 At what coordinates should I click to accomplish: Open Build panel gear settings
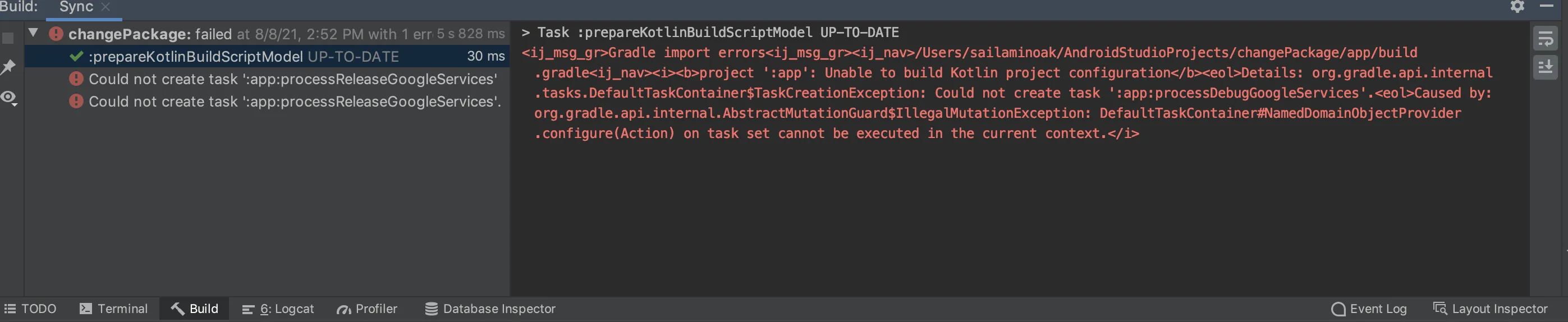click(1517, 7)
